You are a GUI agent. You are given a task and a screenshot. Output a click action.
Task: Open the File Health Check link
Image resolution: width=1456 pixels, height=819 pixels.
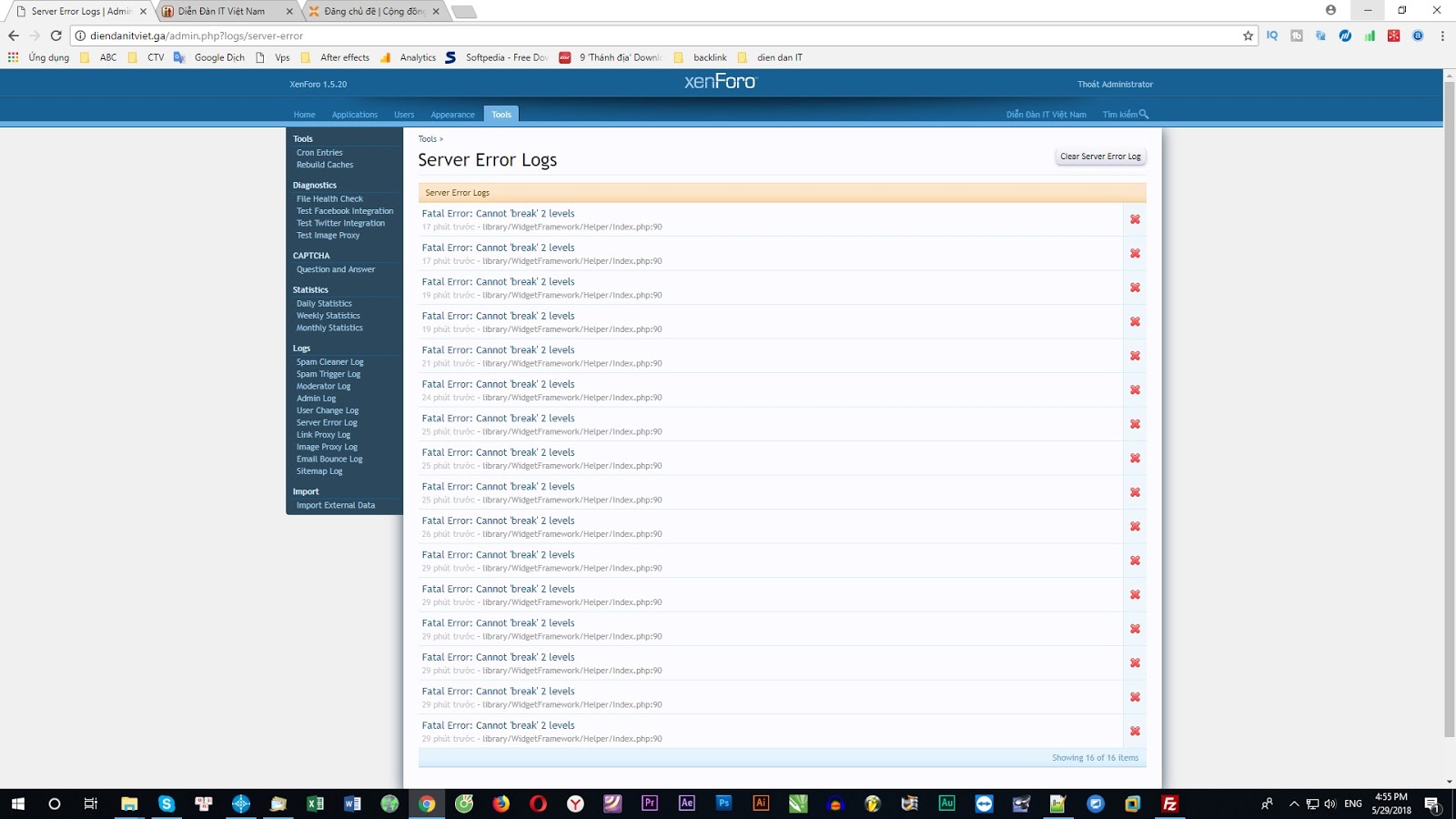tap(329, 198)
